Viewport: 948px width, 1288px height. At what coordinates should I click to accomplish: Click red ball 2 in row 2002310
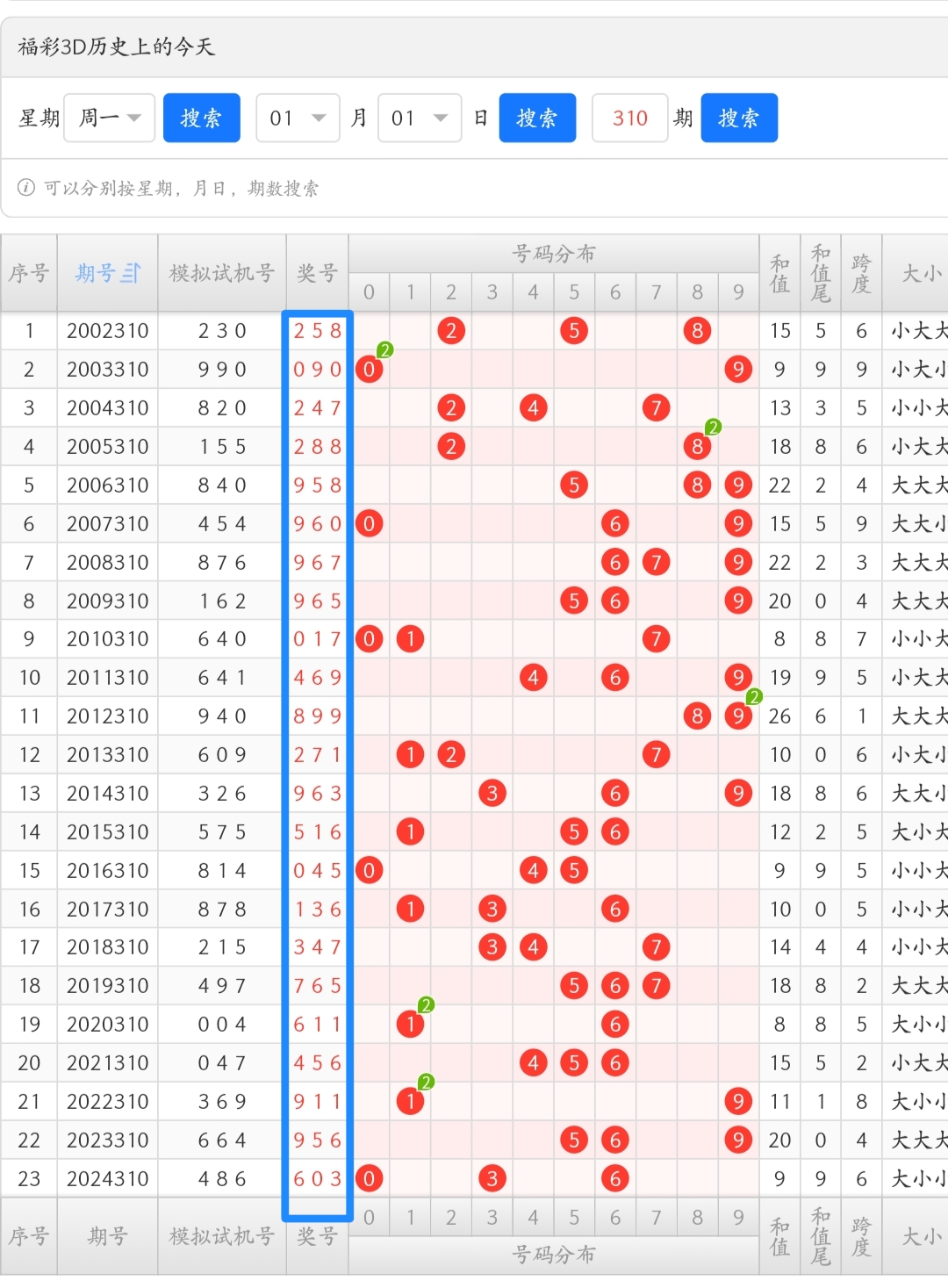pos(451,331)
